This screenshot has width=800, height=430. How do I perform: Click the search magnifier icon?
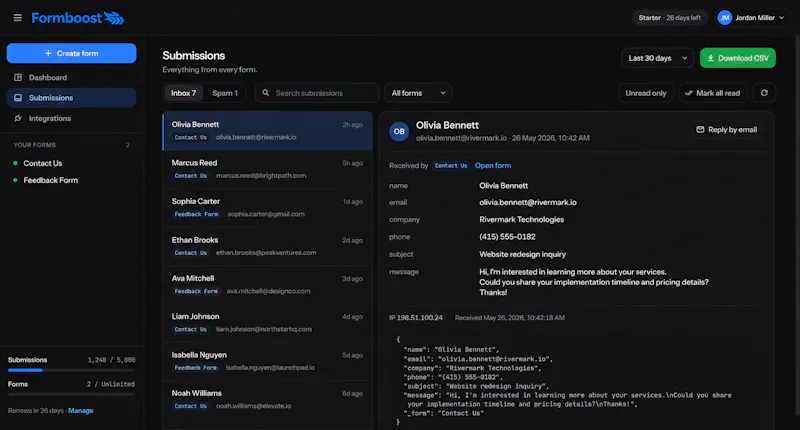(x=265, y=93)
